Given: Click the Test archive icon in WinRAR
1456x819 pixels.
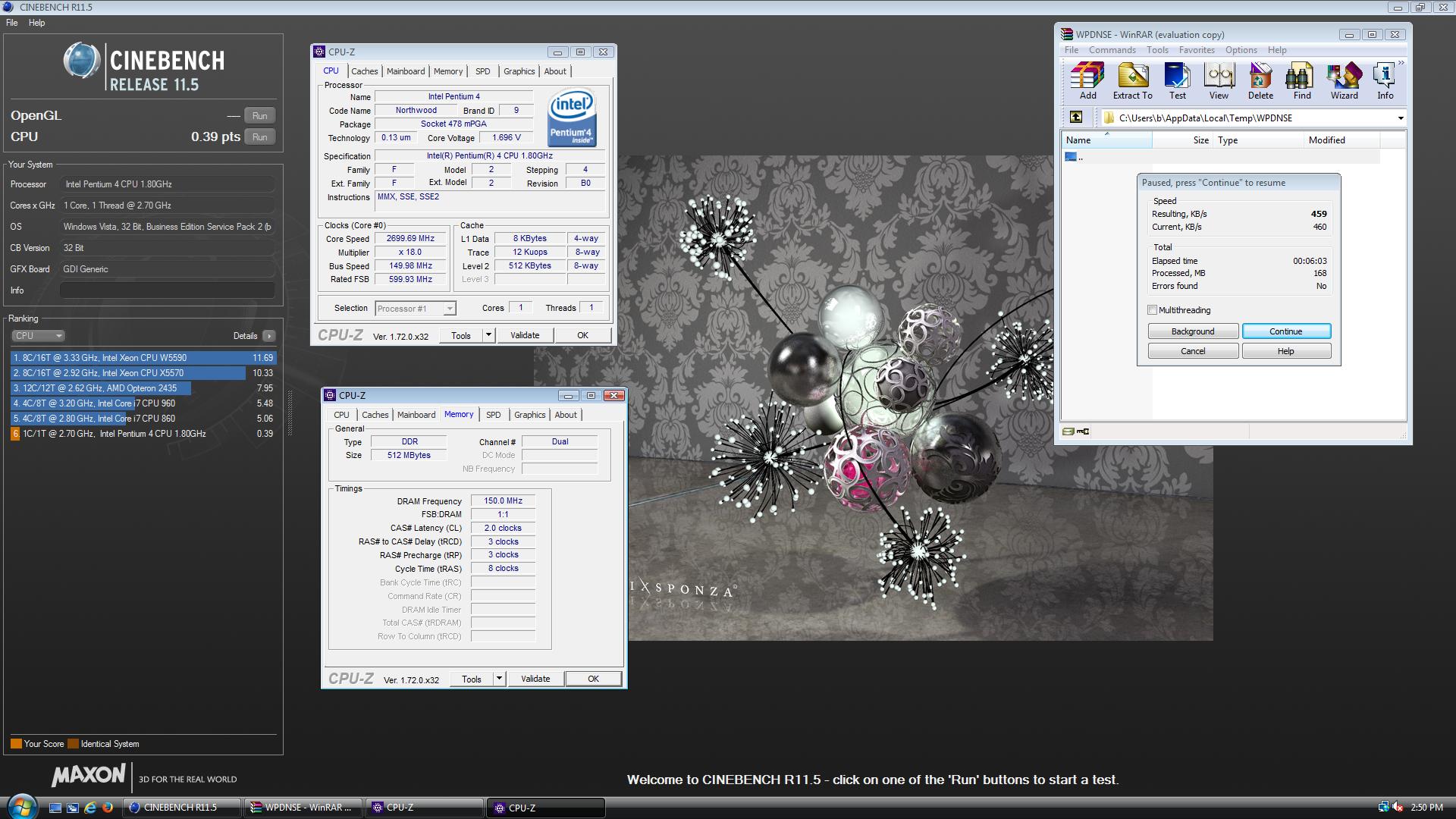Looking at the screenshot, I should (x=1177, y=81).
